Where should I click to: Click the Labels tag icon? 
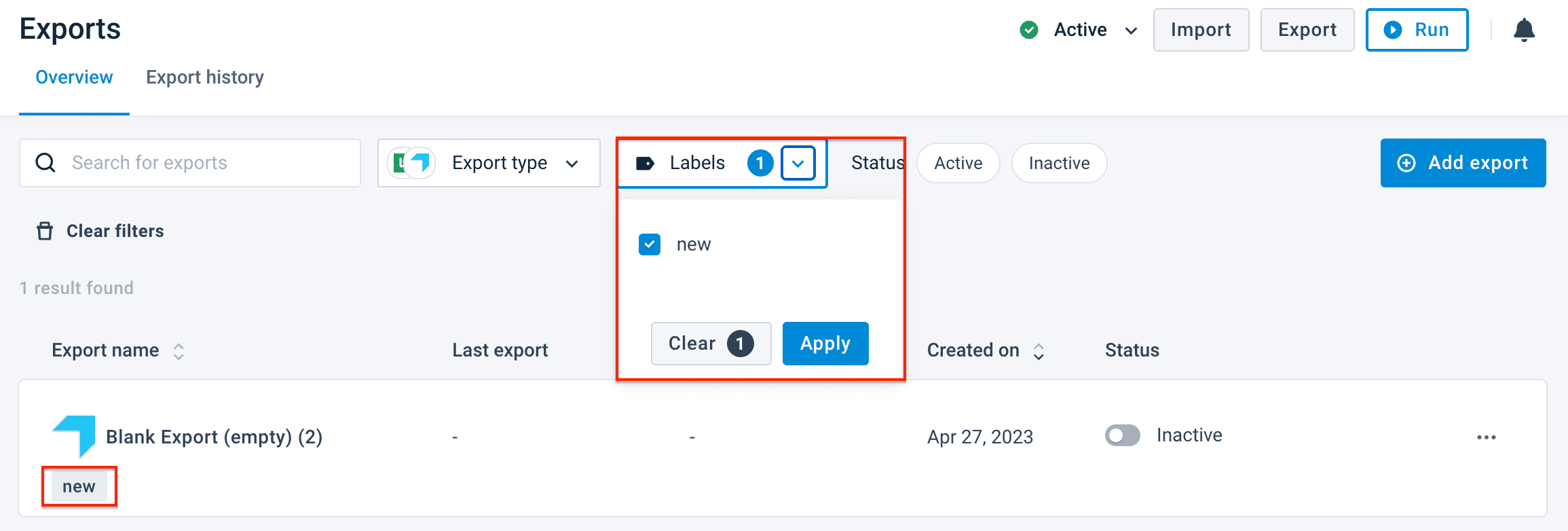(x=645, y=163)
